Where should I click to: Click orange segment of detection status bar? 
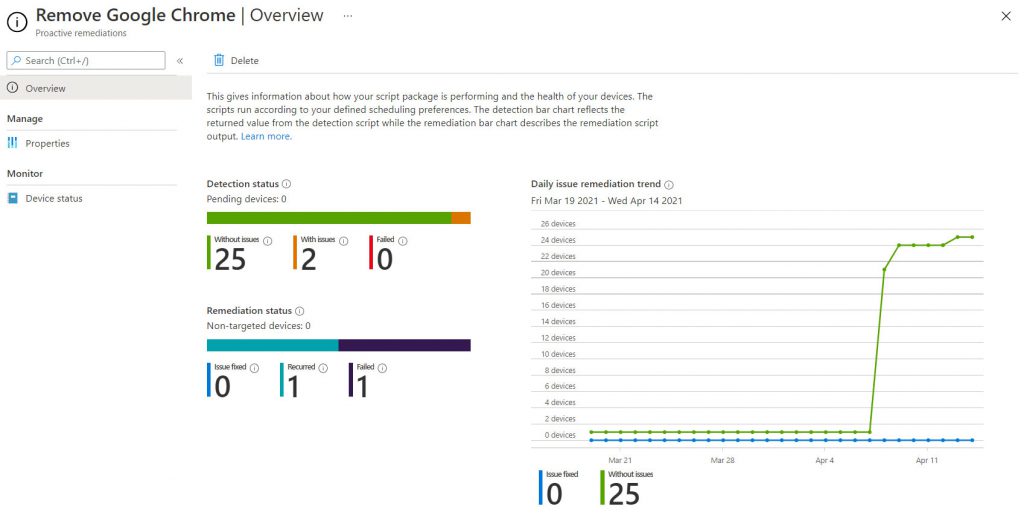click(x=461, y=218)
